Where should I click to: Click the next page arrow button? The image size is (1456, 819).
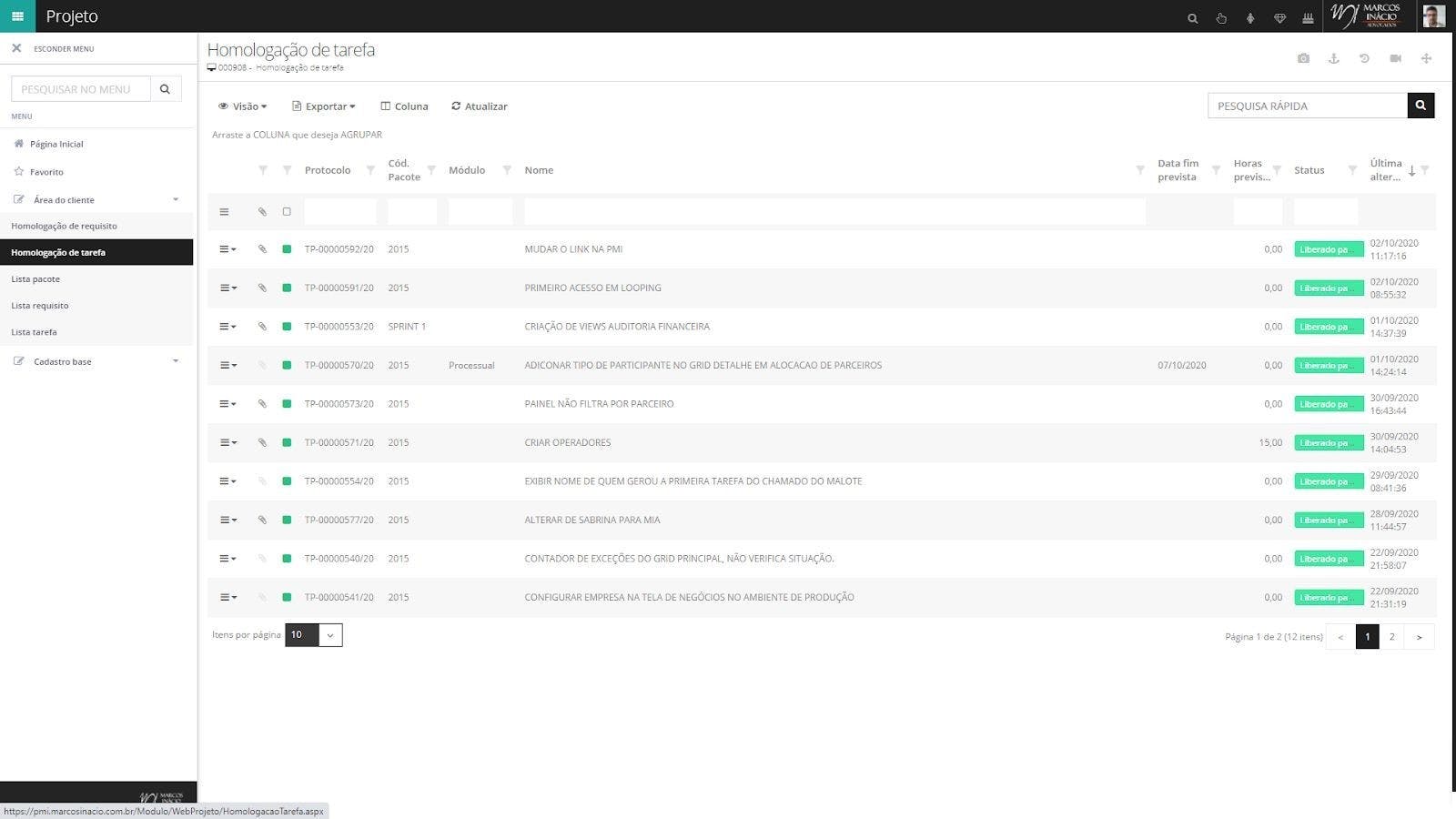point(1420,637)
